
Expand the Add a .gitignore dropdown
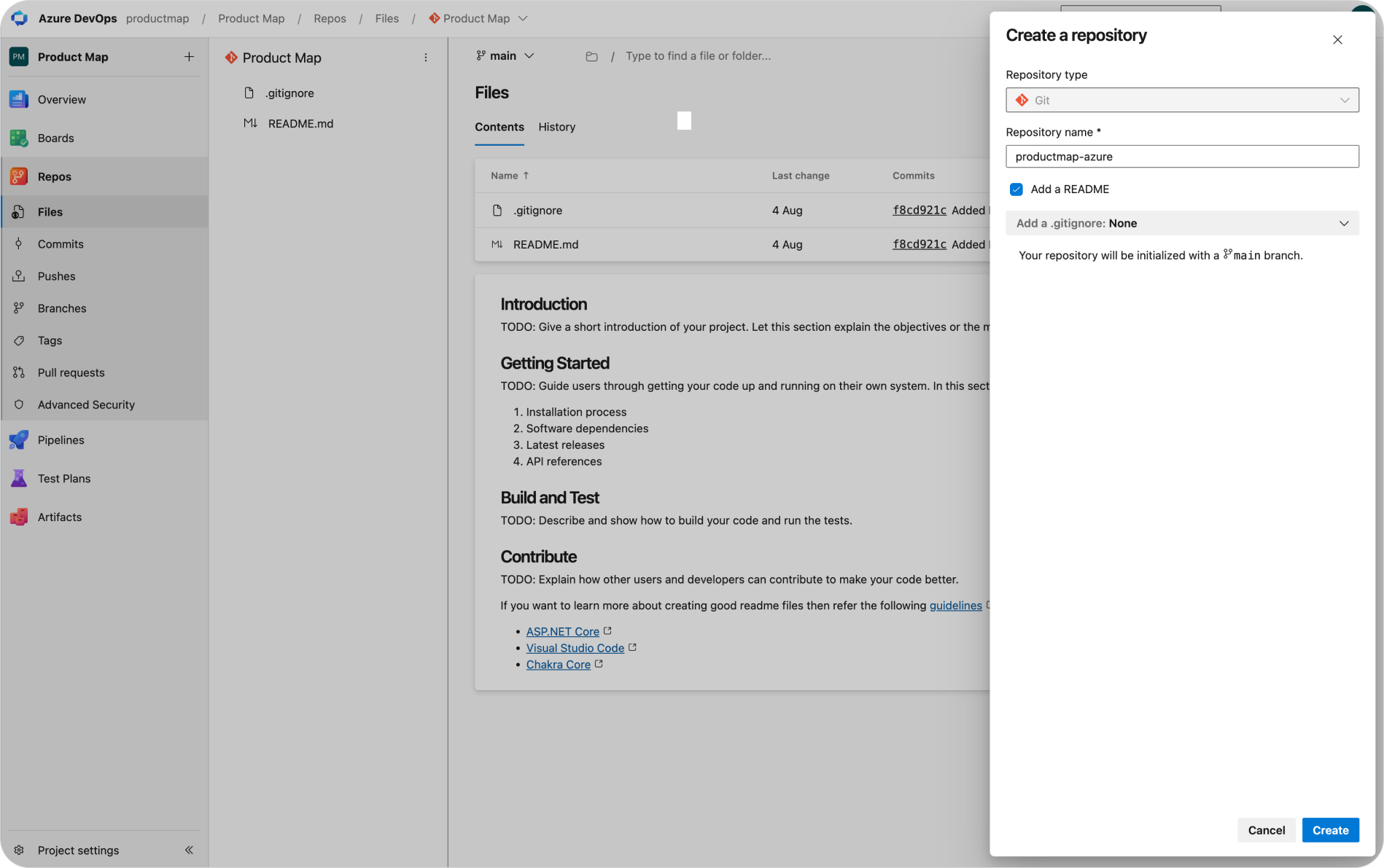[x=1182, y=223]
